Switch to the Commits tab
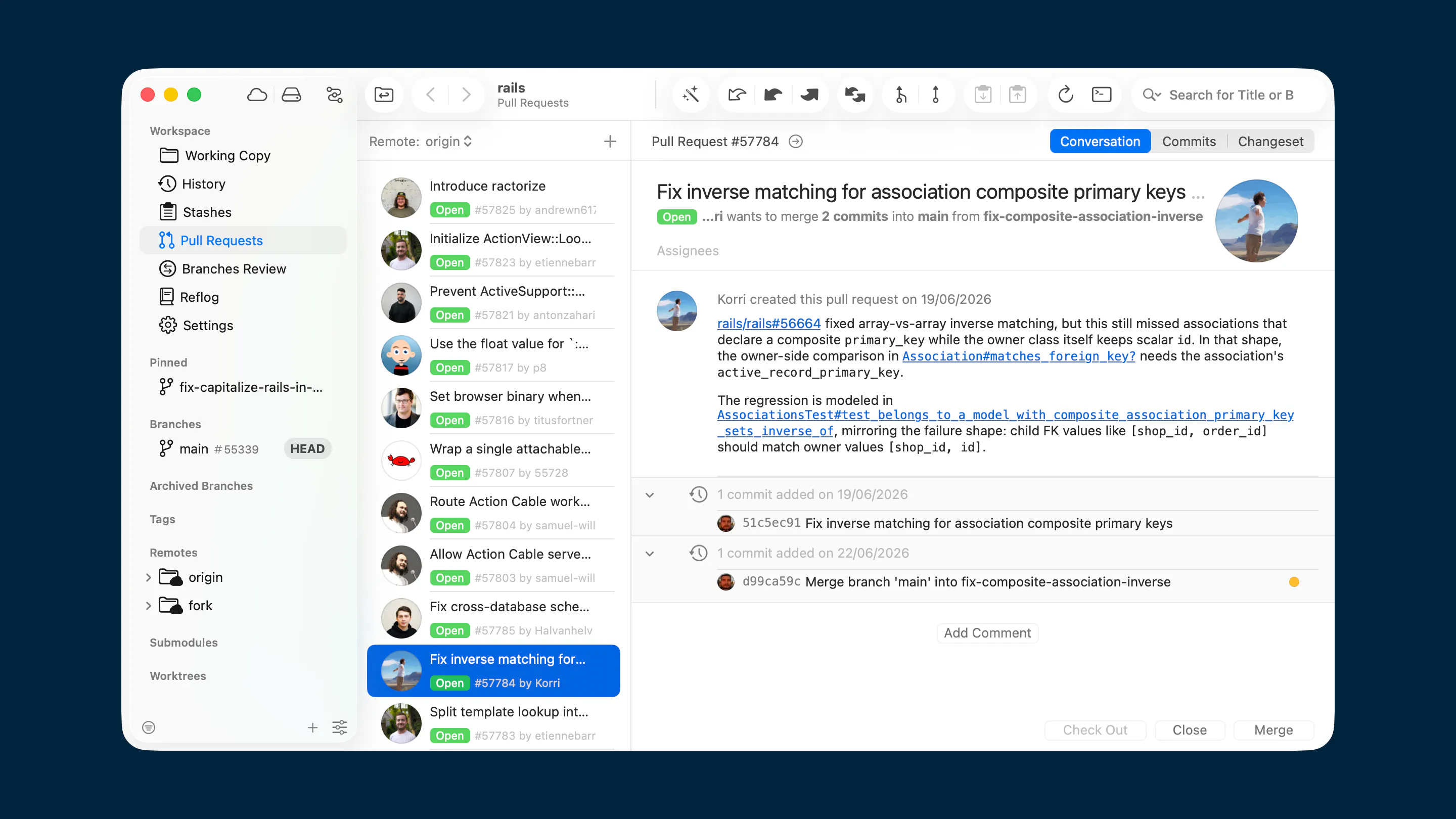The height and width of the screenshot is (819, 1456). [1189, 142]
